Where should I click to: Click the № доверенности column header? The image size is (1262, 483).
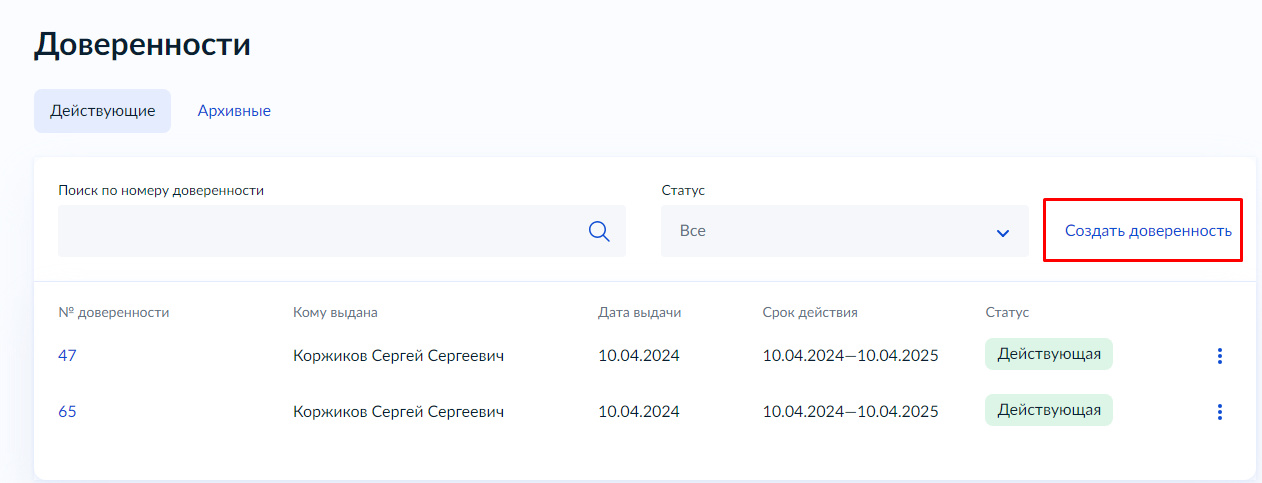pos(114,312)
